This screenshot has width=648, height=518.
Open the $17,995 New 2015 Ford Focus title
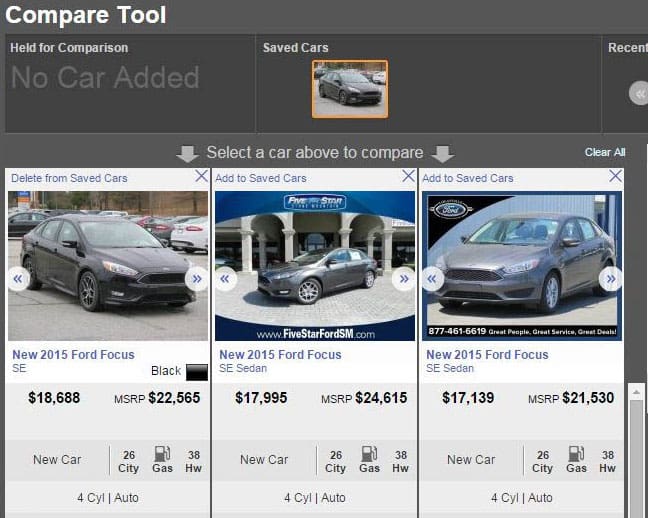[x=280, y=355]
